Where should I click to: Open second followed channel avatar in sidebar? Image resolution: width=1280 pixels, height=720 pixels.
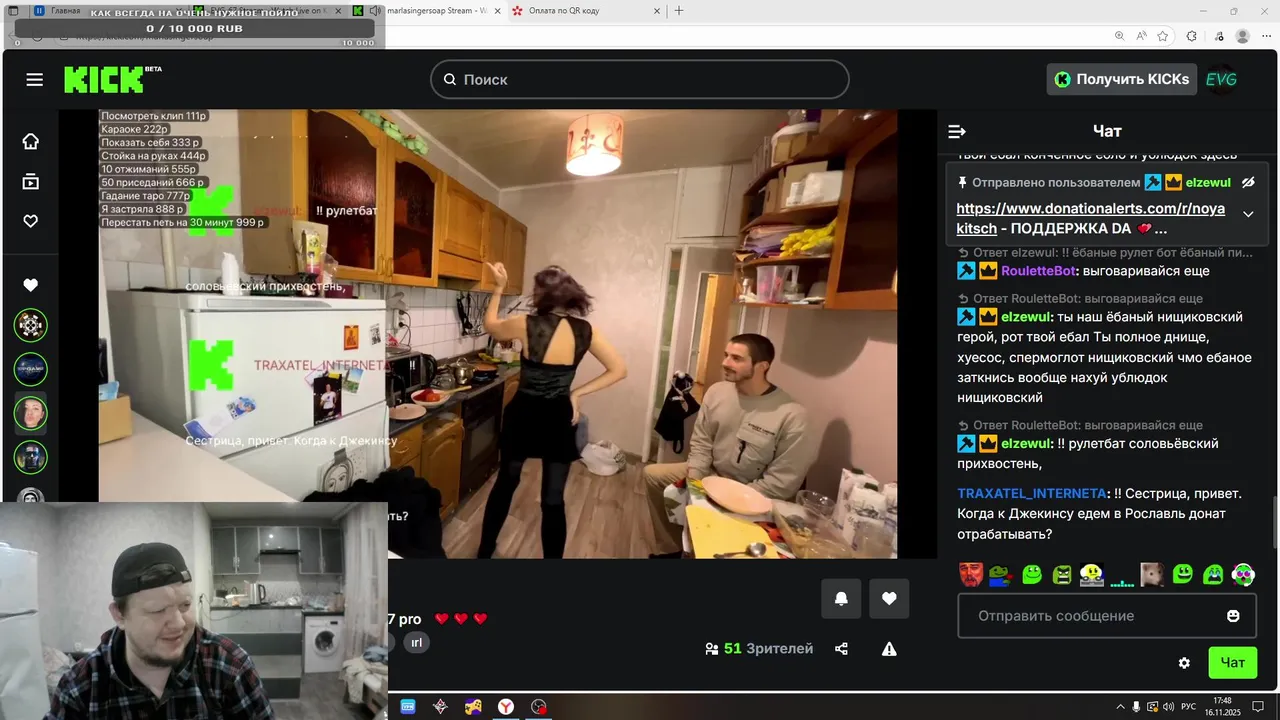(x=31, y=369)
